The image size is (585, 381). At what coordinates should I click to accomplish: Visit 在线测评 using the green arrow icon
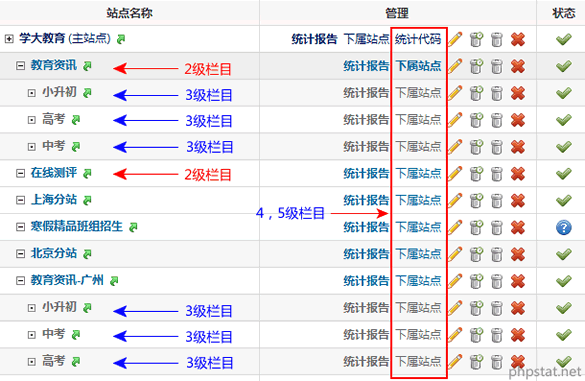87,174
